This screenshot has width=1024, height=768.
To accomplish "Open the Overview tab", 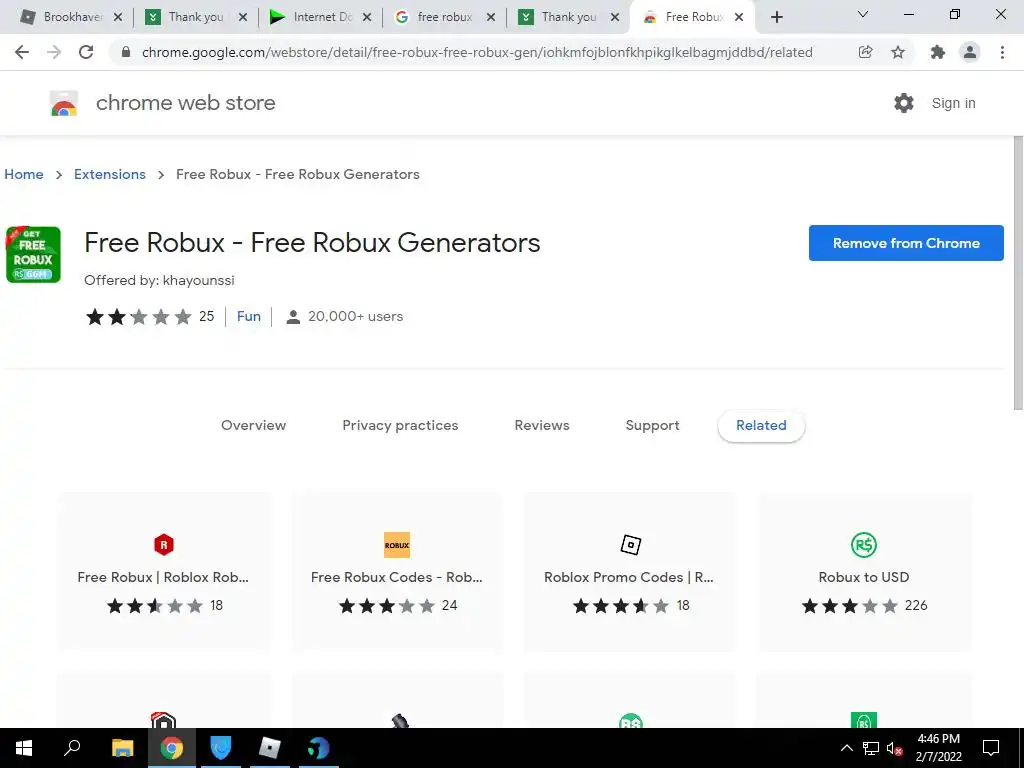I will pyautogui.click(x=253, y=426).
